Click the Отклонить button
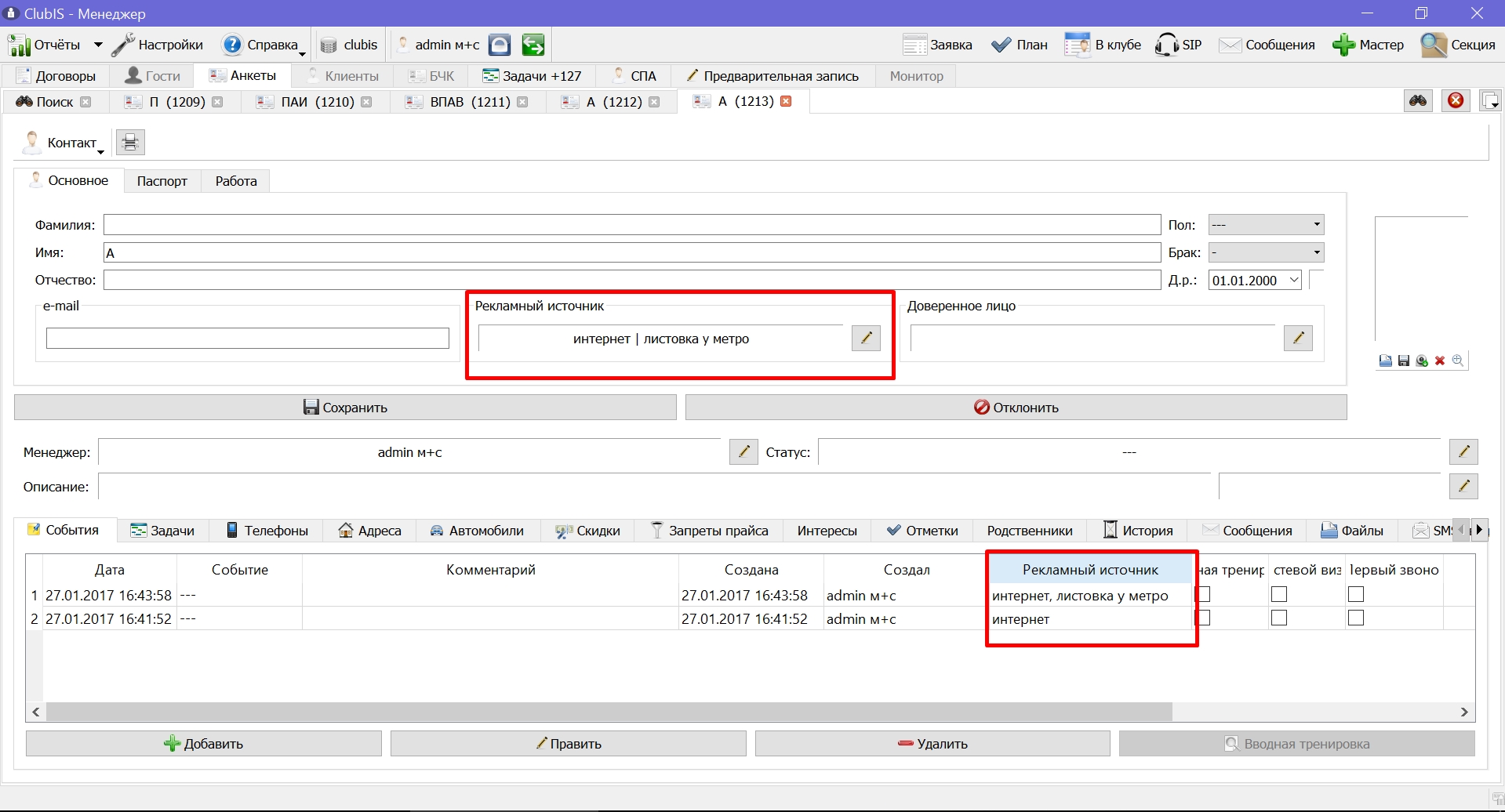This screenshot has height=812, width=1505. 1016,408
